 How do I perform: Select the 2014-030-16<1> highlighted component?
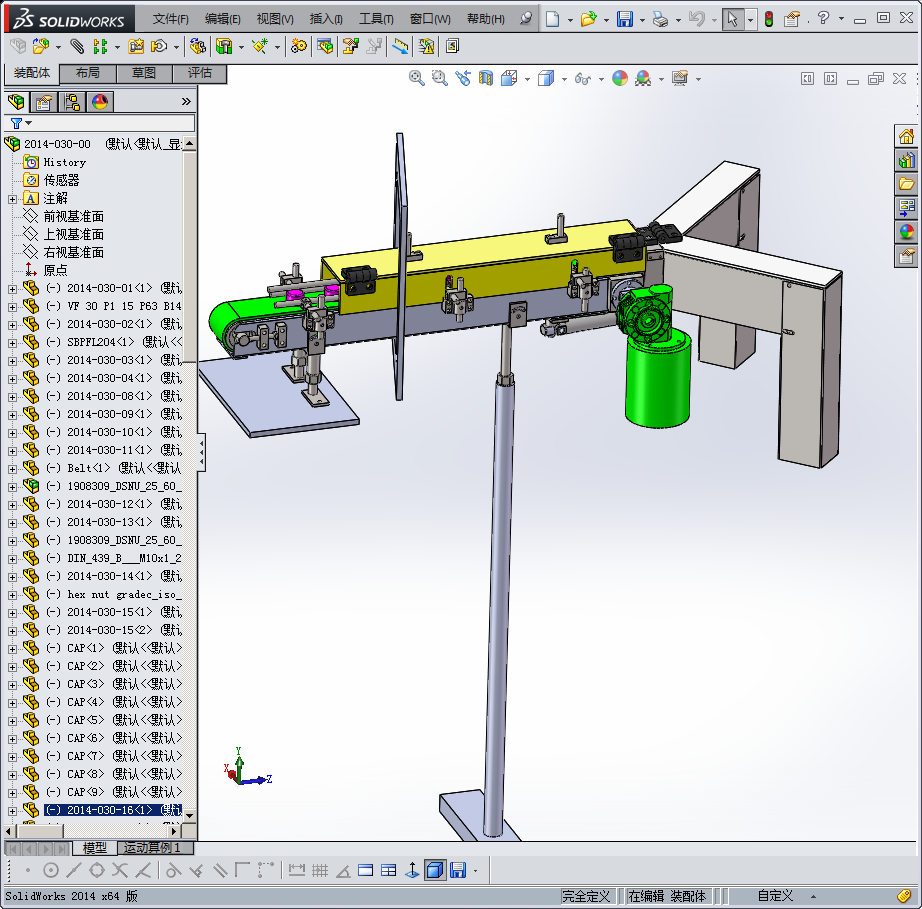tap(113, 810)
